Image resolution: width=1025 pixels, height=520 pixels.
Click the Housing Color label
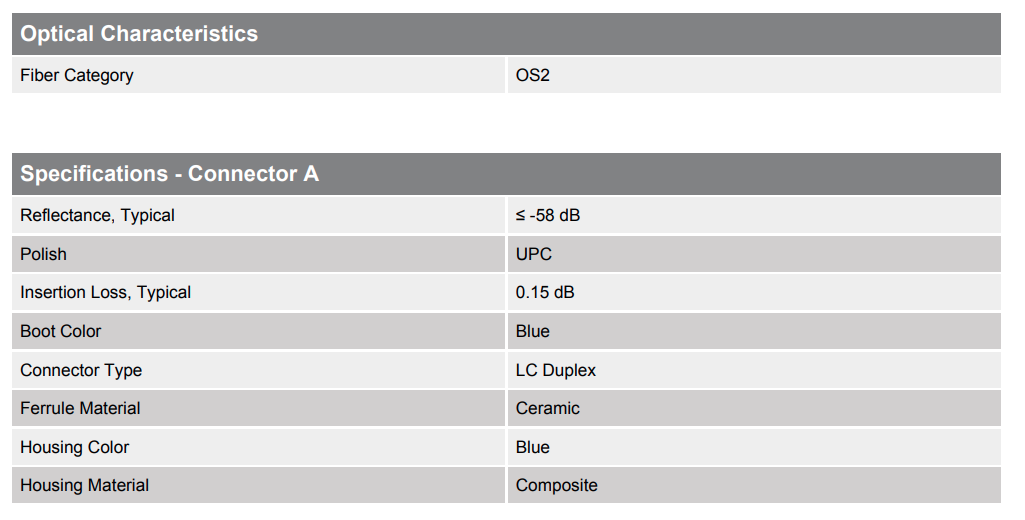point(75,447)
